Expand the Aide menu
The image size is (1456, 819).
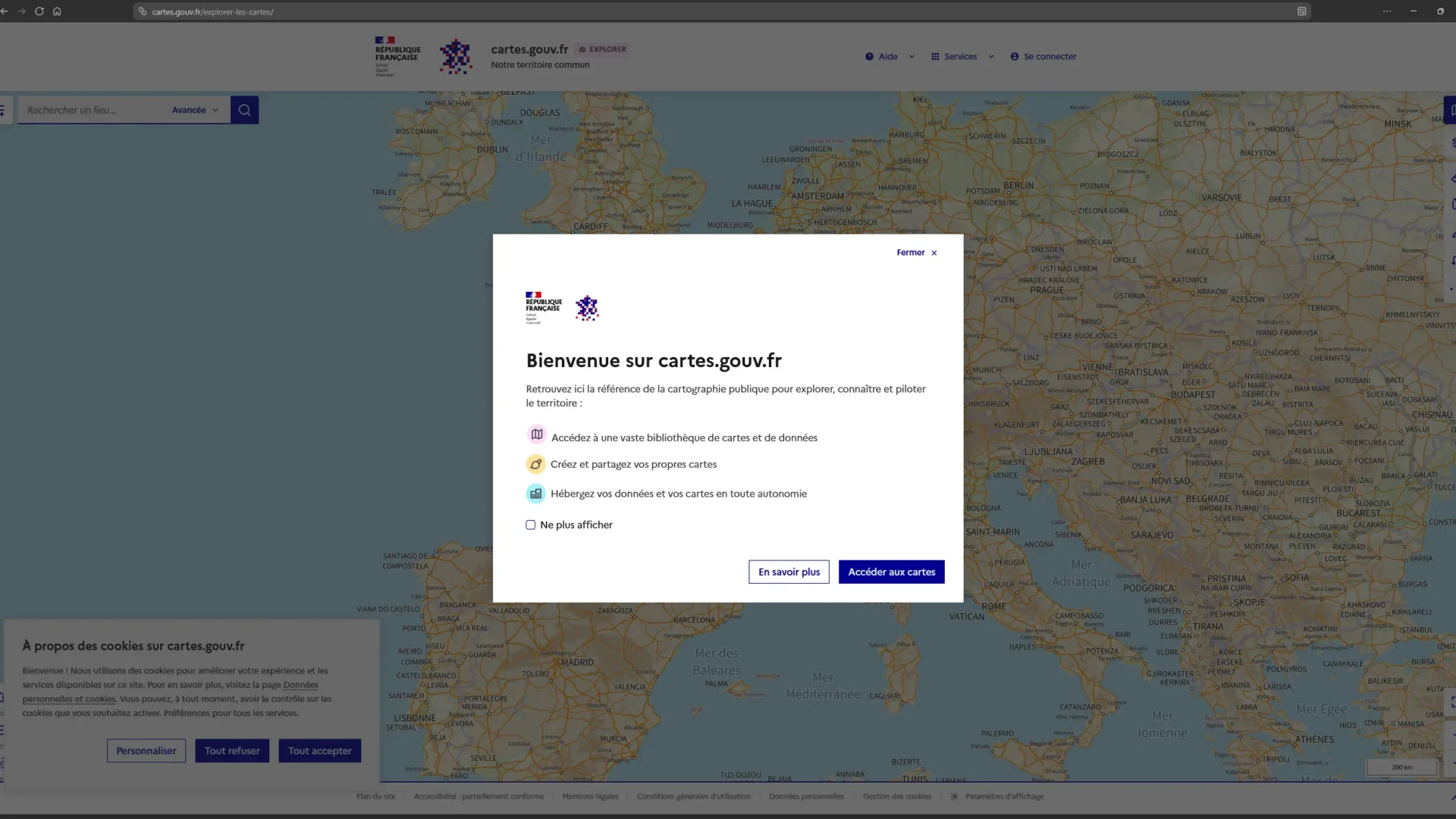[890, 56]
